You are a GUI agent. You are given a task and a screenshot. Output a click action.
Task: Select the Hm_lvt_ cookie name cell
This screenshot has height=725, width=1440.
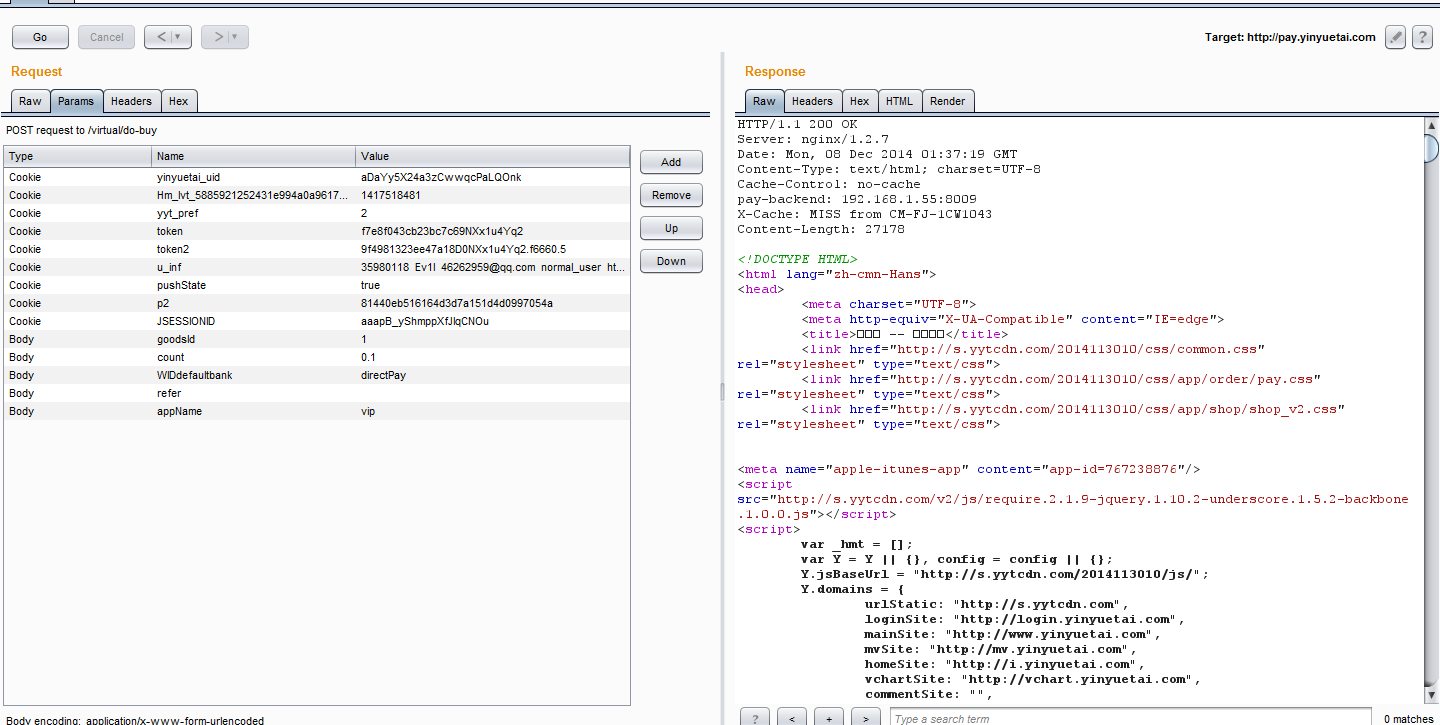[255, 195]
